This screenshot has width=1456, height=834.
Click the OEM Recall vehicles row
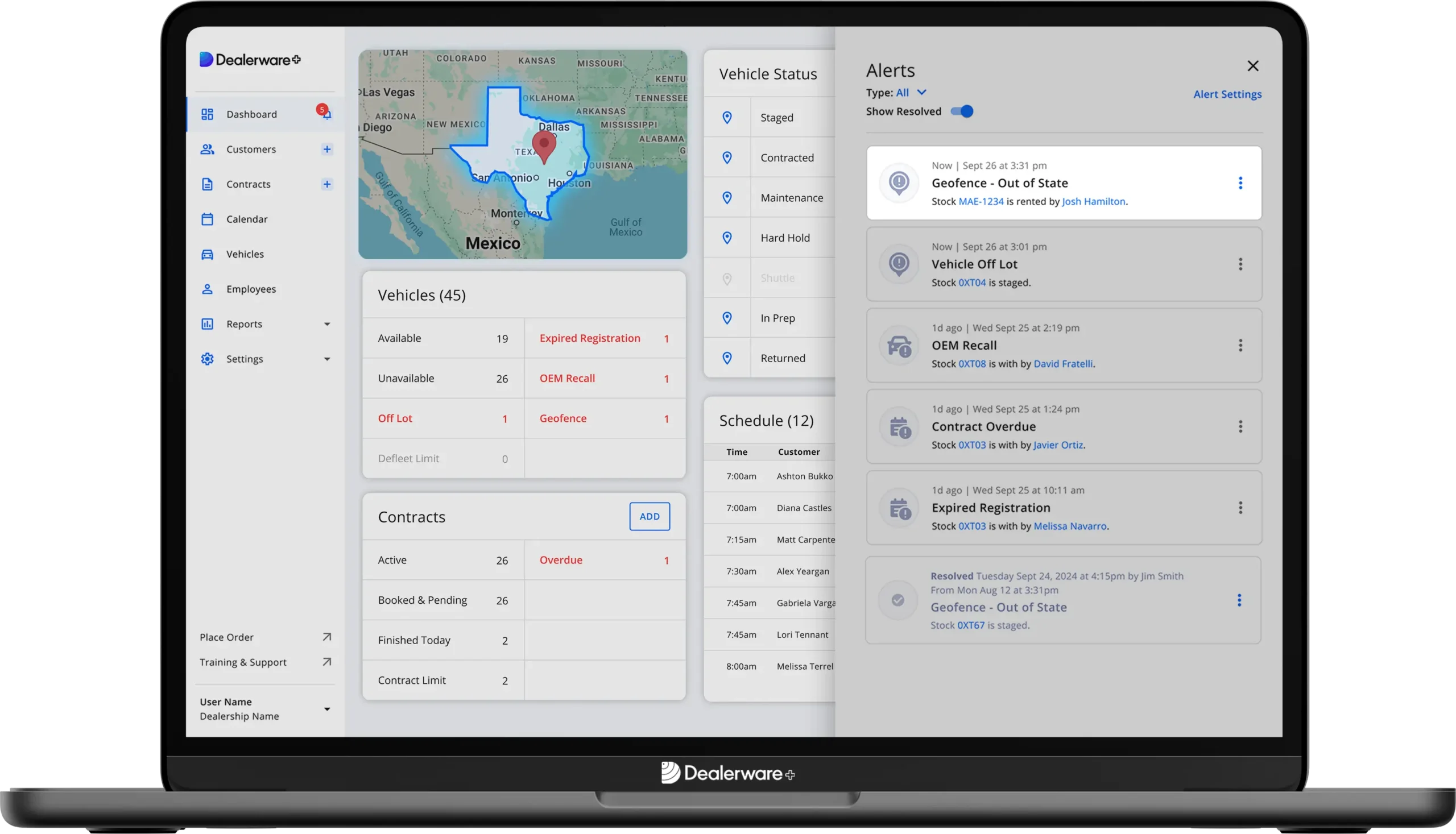pos(605,379)
